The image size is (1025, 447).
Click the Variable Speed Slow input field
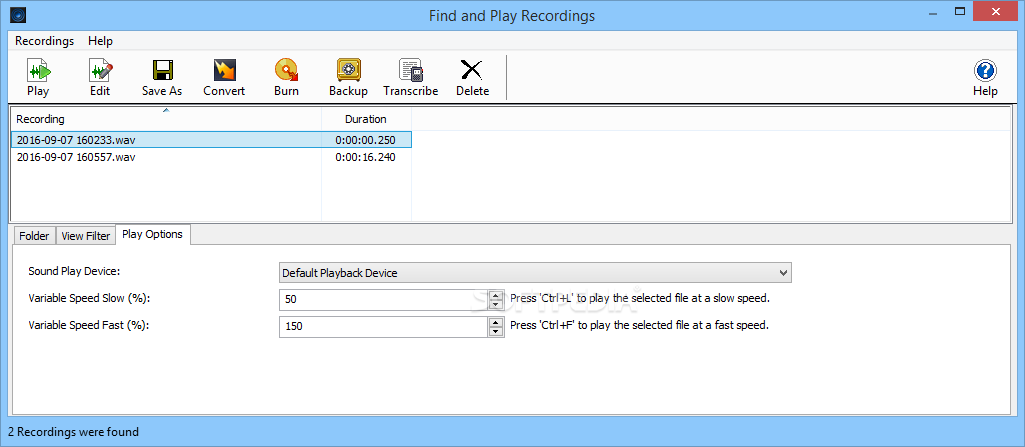tap(384, 300)
